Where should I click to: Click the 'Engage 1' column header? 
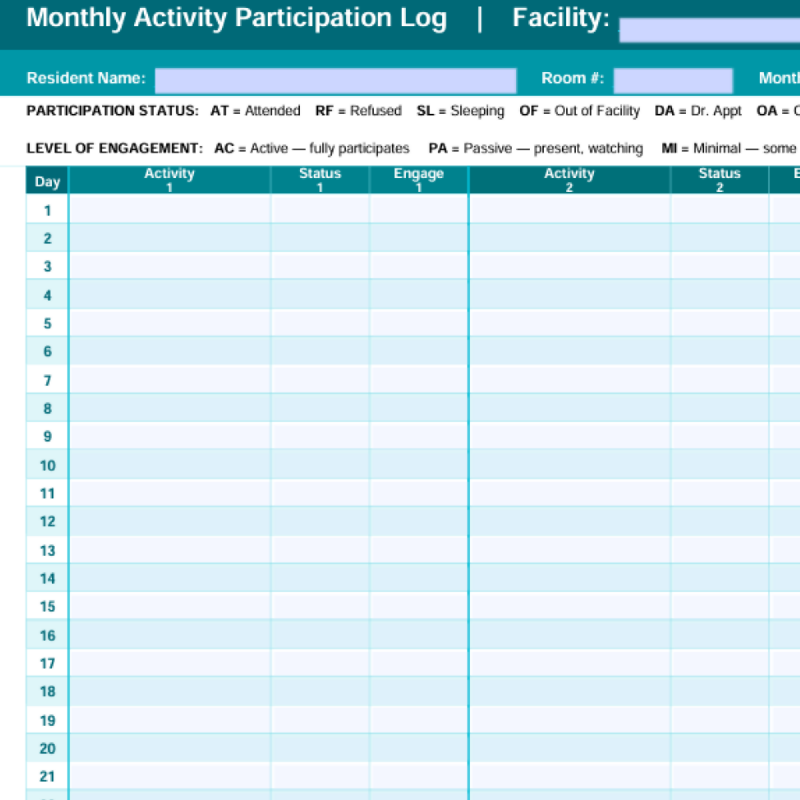click(418, 180)
